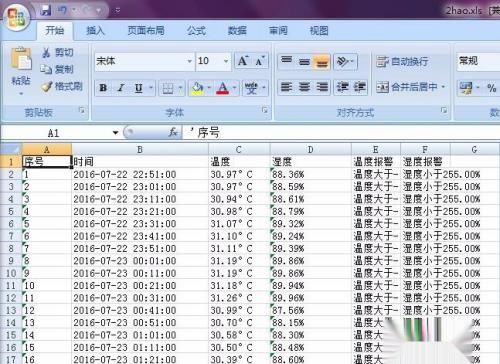Expand underline style dropdown arrow

pos(151,88)
